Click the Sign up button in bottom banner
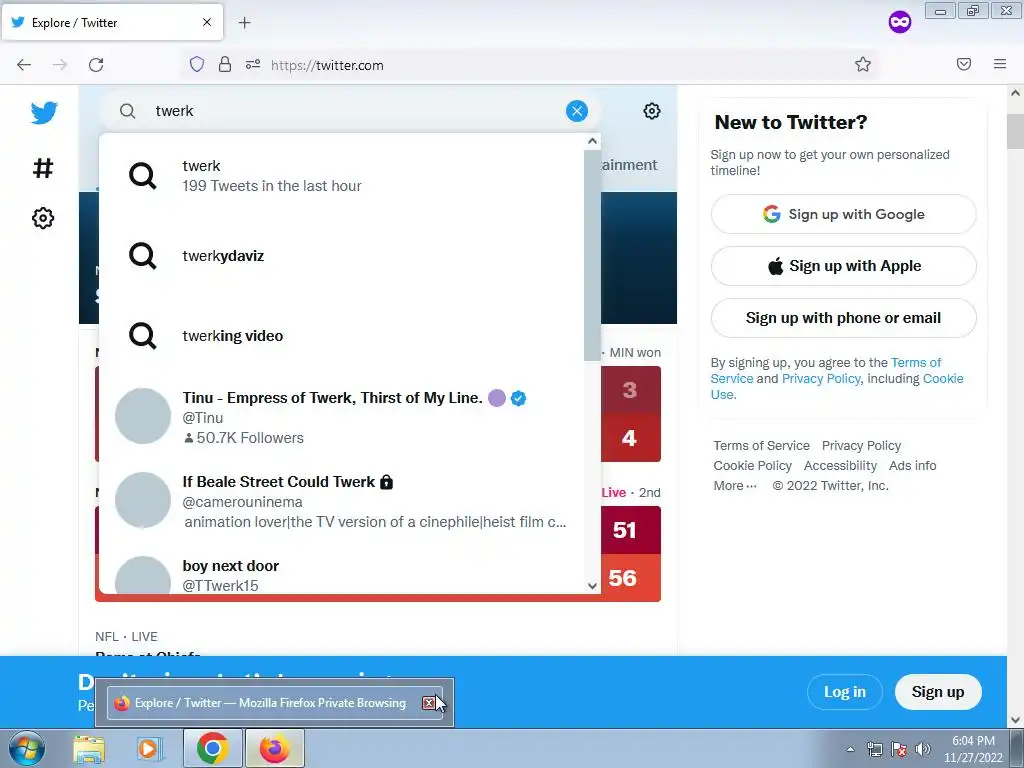The height and width of the screenshot is (768, 1024). pyautogui.click(x=938, y=692)
